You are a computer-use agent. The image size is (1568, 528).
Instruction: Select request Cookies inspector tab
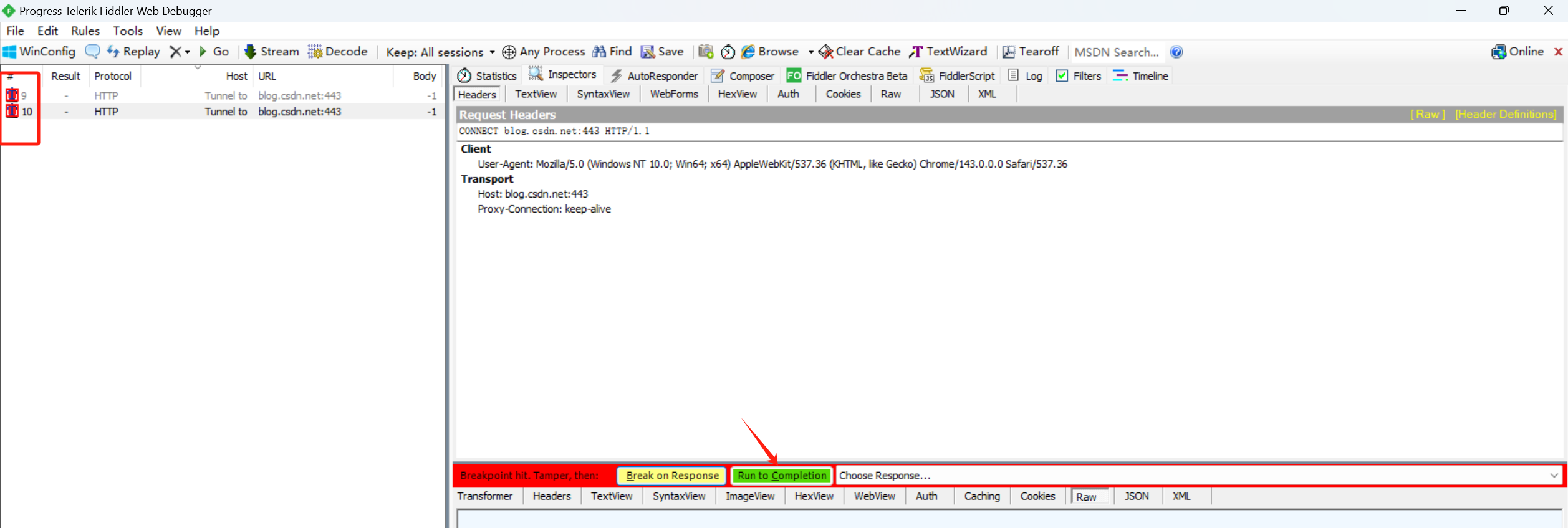(x=843, y=94)
